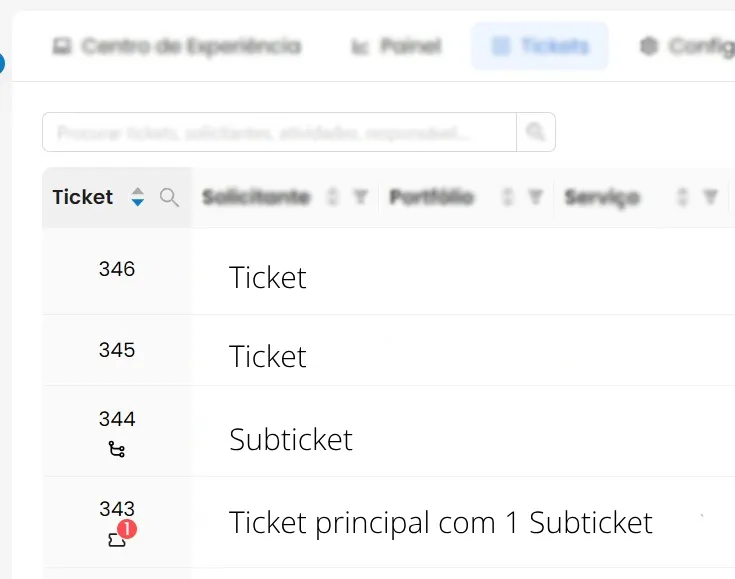Sort by the Serviço column
The height and width of the screenshot is (579, 735).
(682, 197)
